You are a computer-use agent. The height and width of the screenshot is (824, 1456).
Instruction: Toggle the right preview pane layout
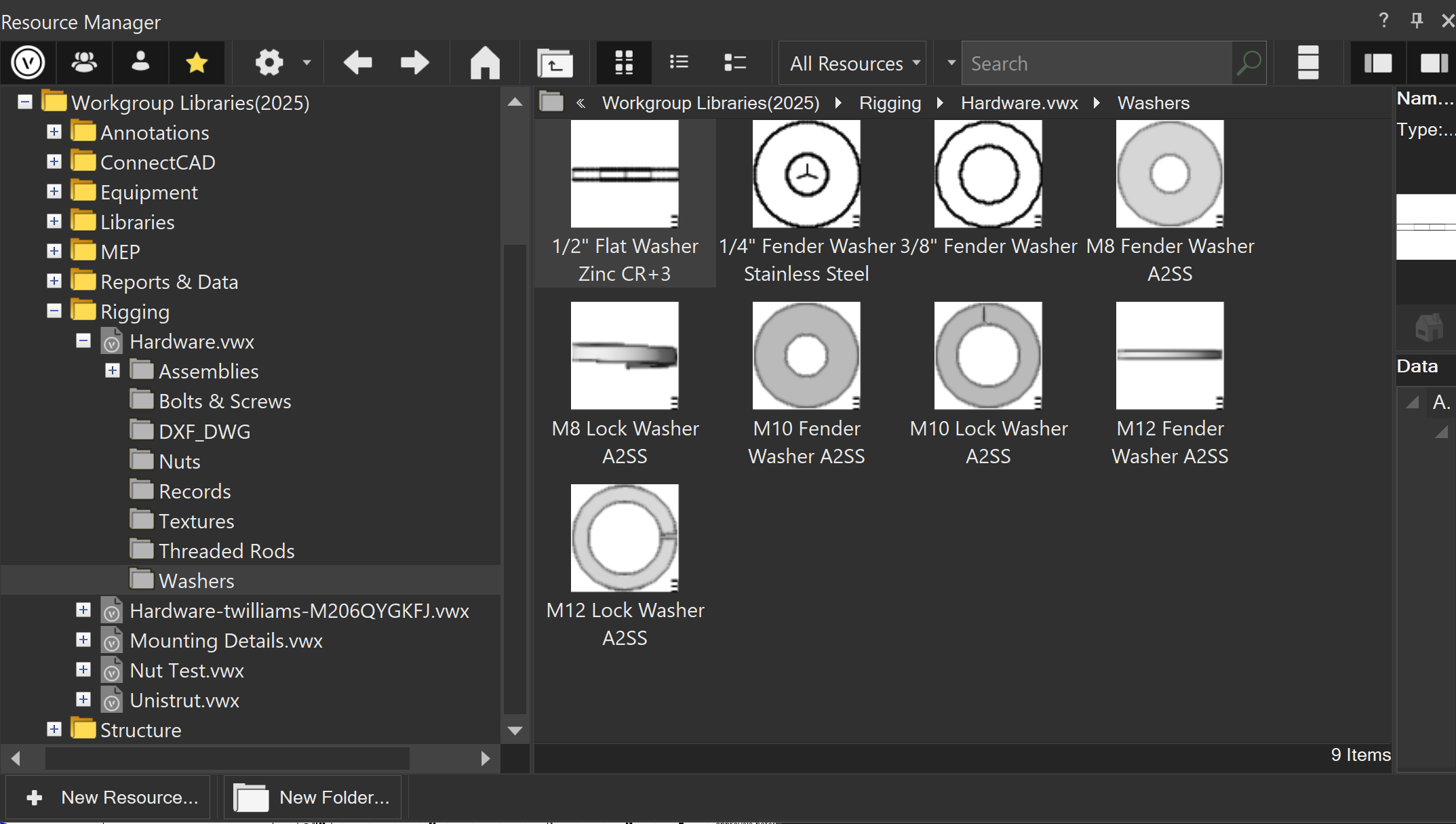(1433, 62)
